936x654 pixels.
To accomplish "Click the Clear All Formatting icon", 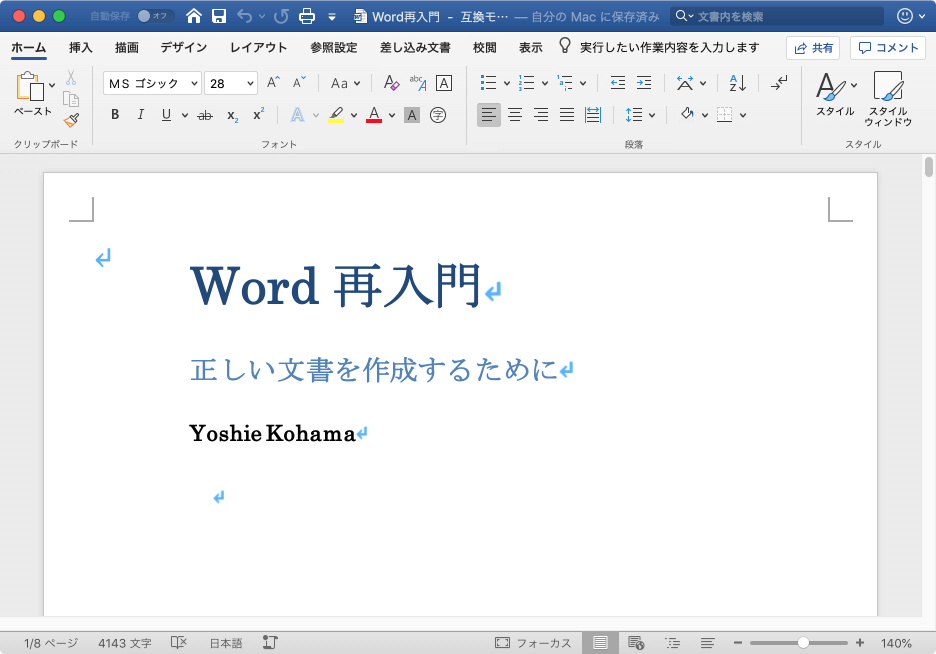I will (x=391, y=83).
